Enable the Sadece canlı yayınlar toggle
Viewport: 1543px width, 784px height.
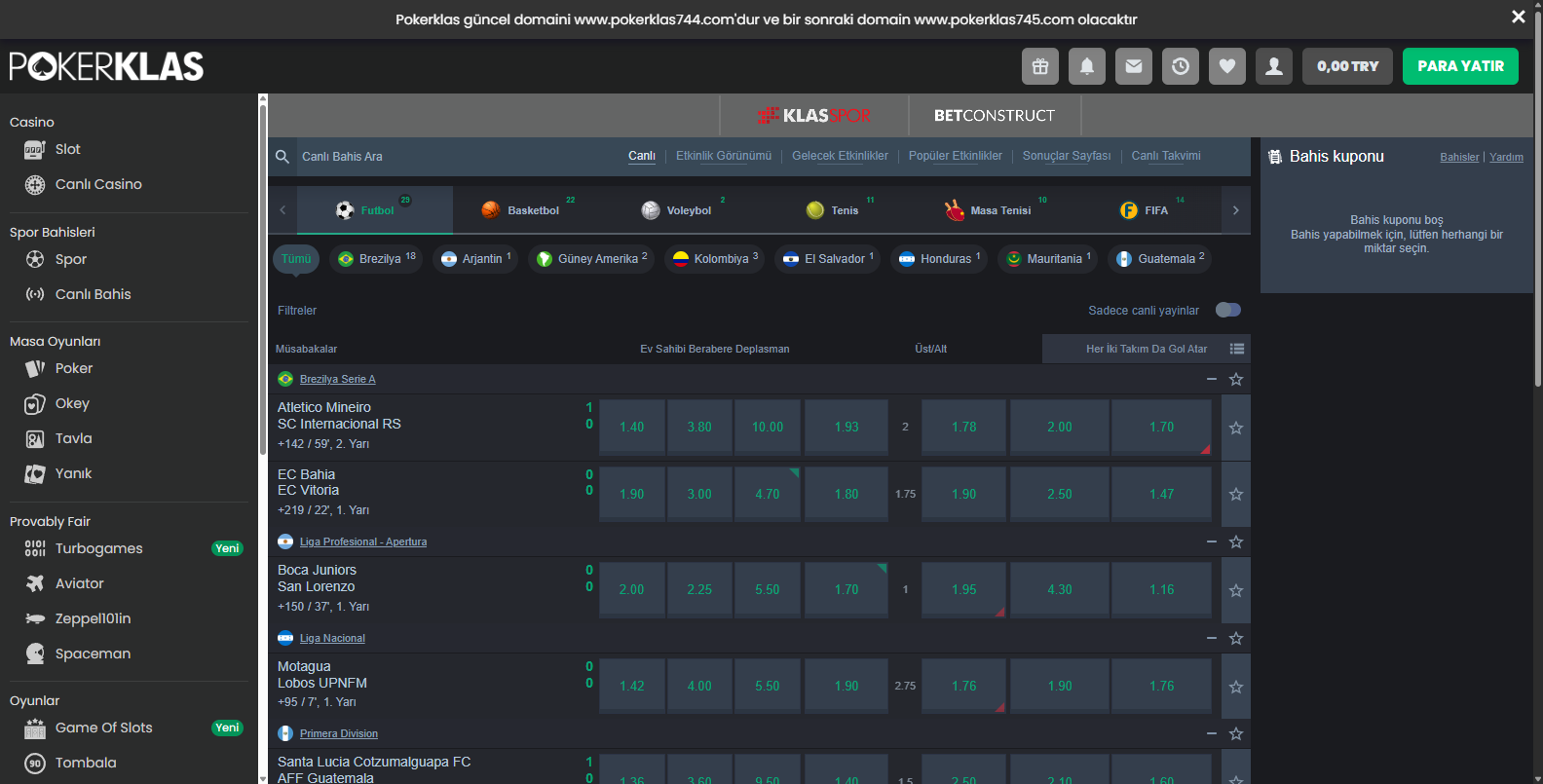[1228, 310]
